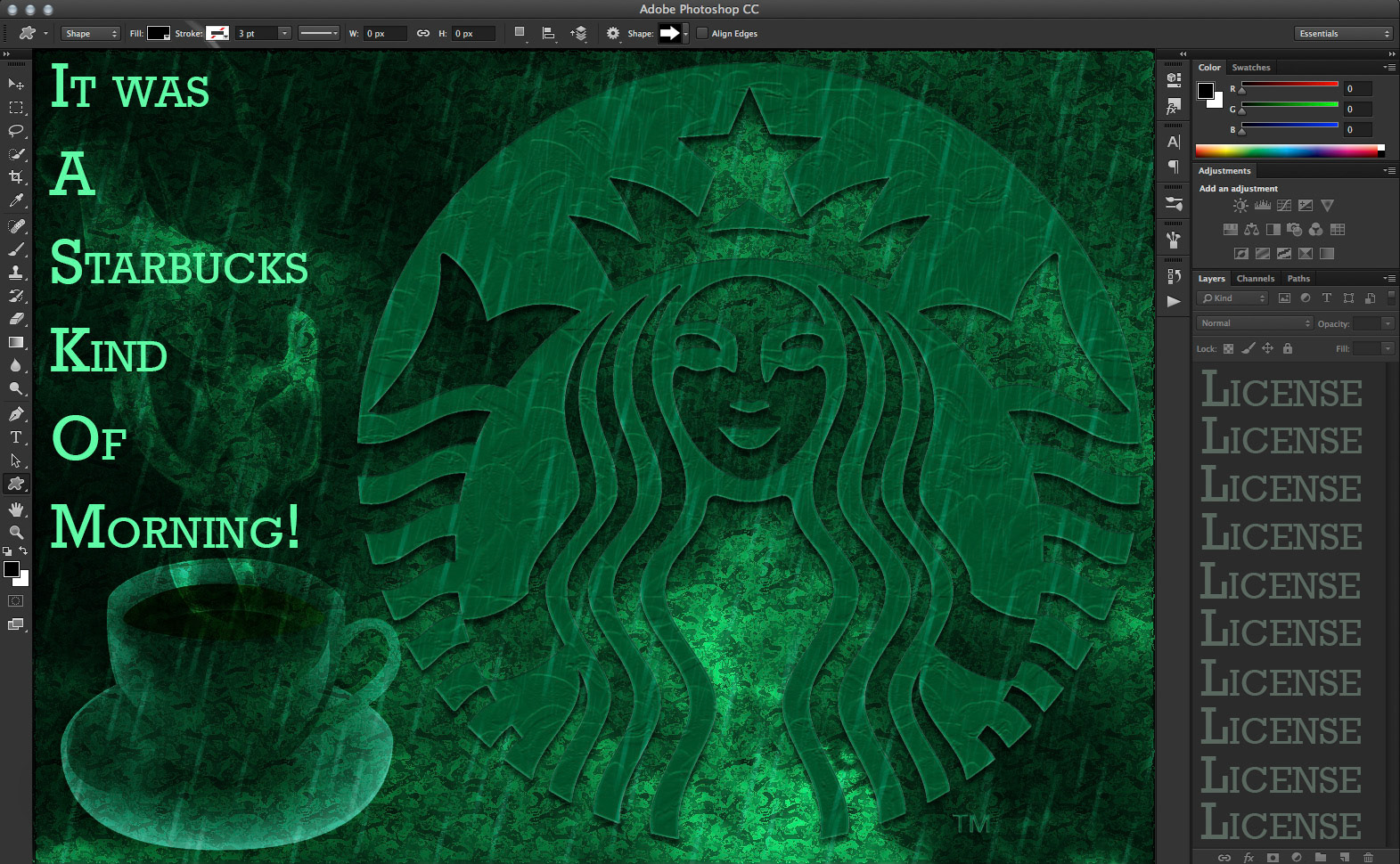Add a Photo Filter adjustment
Image resolution: width=1400 pixels, height=864 pixels.
tap(1295, 230)
